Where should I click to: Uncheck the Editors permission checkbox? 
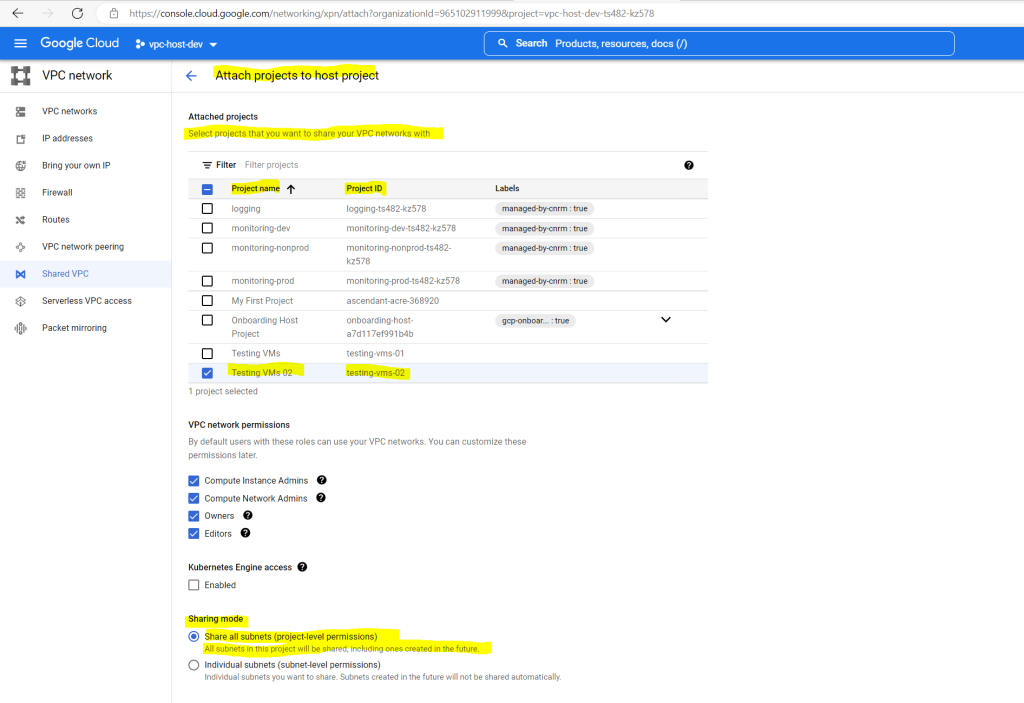coord(193,534)
